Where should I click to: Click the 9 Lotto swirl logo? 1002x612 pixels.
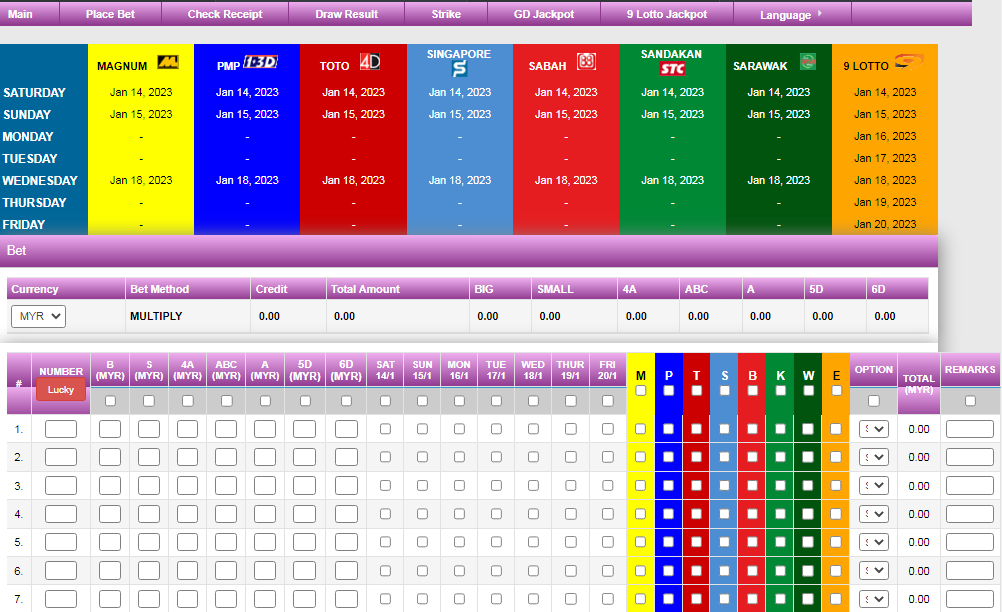click(909, 62)
